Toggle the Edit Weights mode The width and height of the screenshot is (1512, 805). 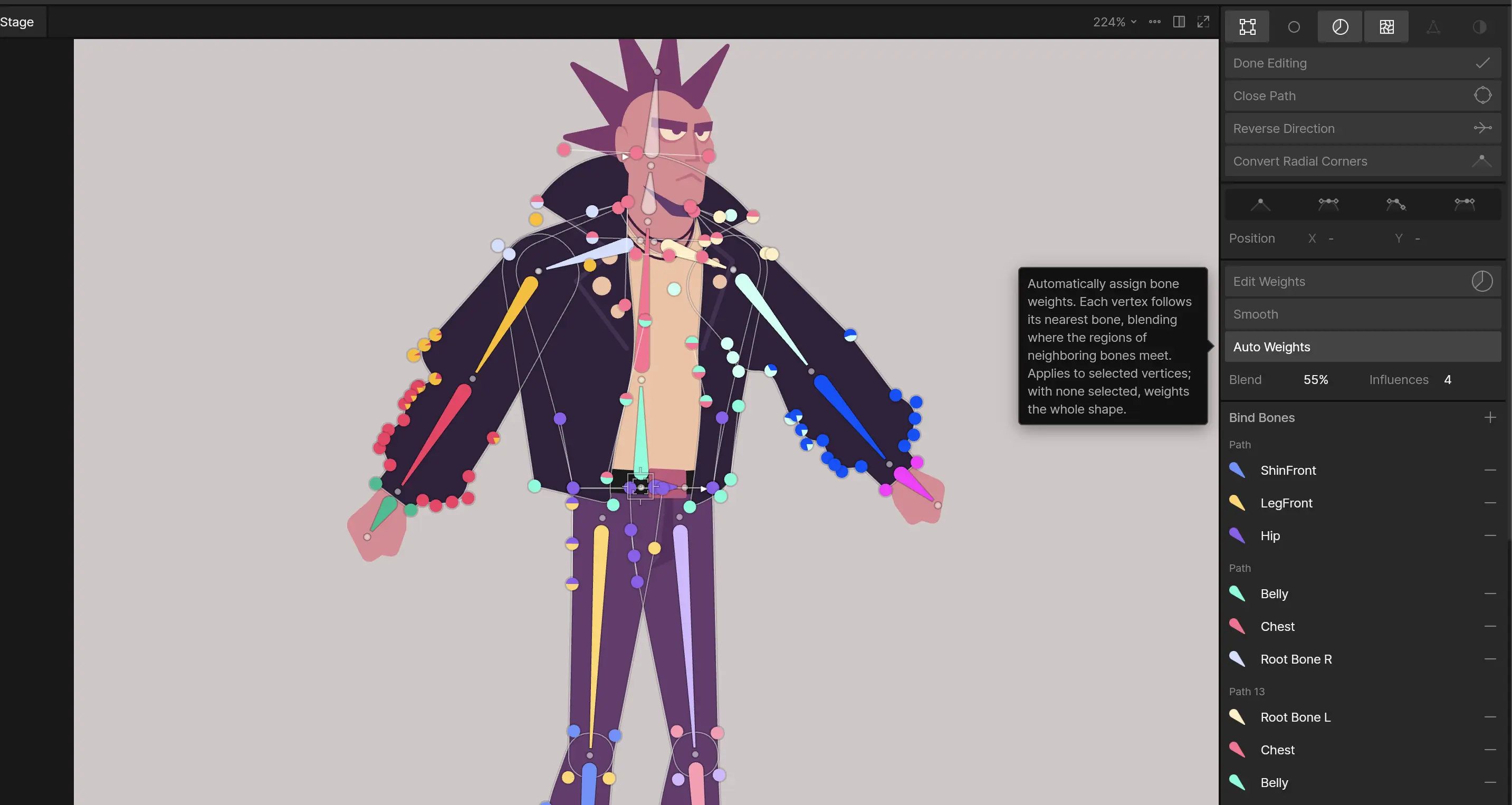[1363, 282]
